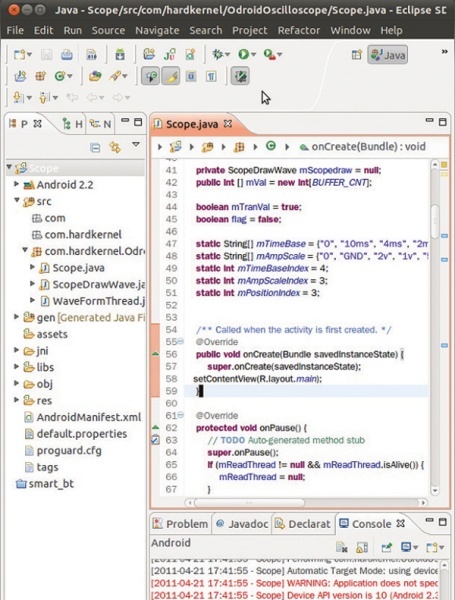Switch to the Hierarchy view tab

pyautogui.click(x=72, y=124)
